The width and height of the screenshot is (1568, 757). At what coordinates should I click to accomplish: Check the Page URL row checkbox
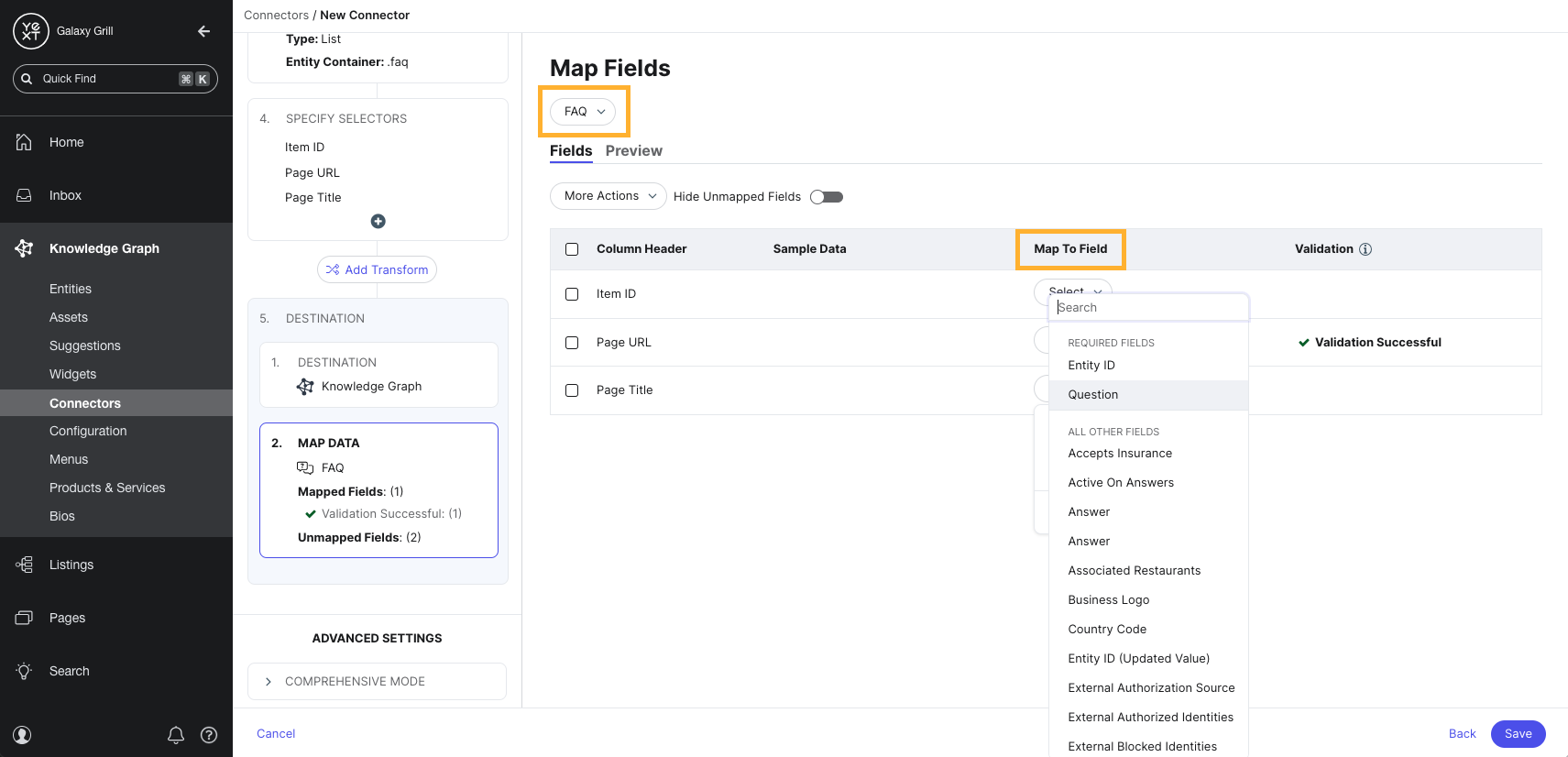coord(572,343)
